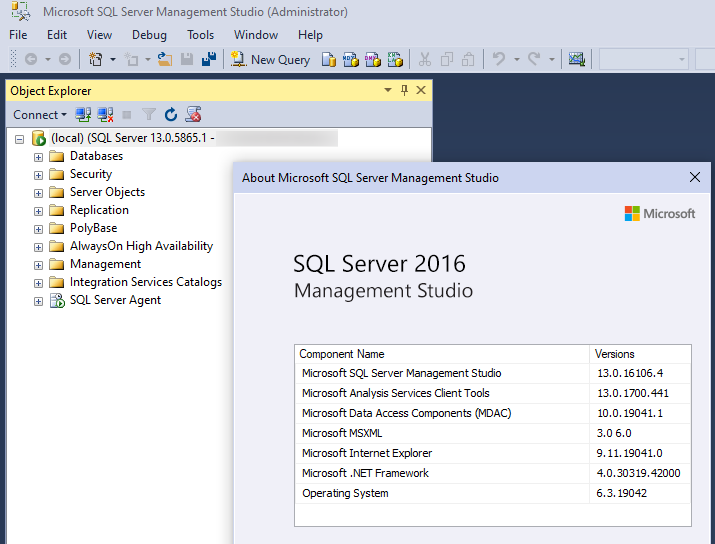Click the Open File folder icon
Image resolution: width=715 pixels, height=544 pixels.
pyautogui.click(x=165, y=59)
